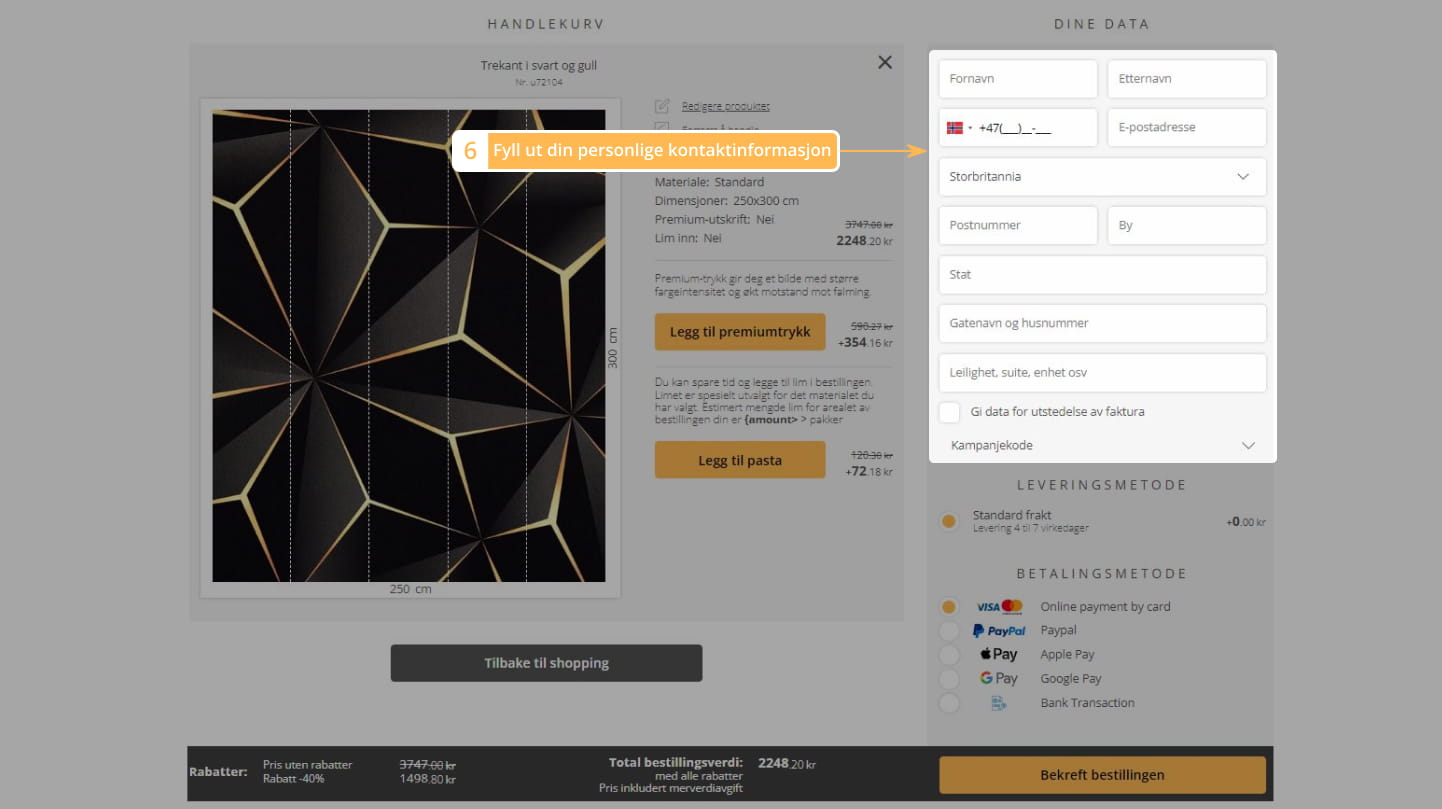The image size is (1442, 809).
Task: Focus the Fornavn input field
Action: click(1018, 79)
